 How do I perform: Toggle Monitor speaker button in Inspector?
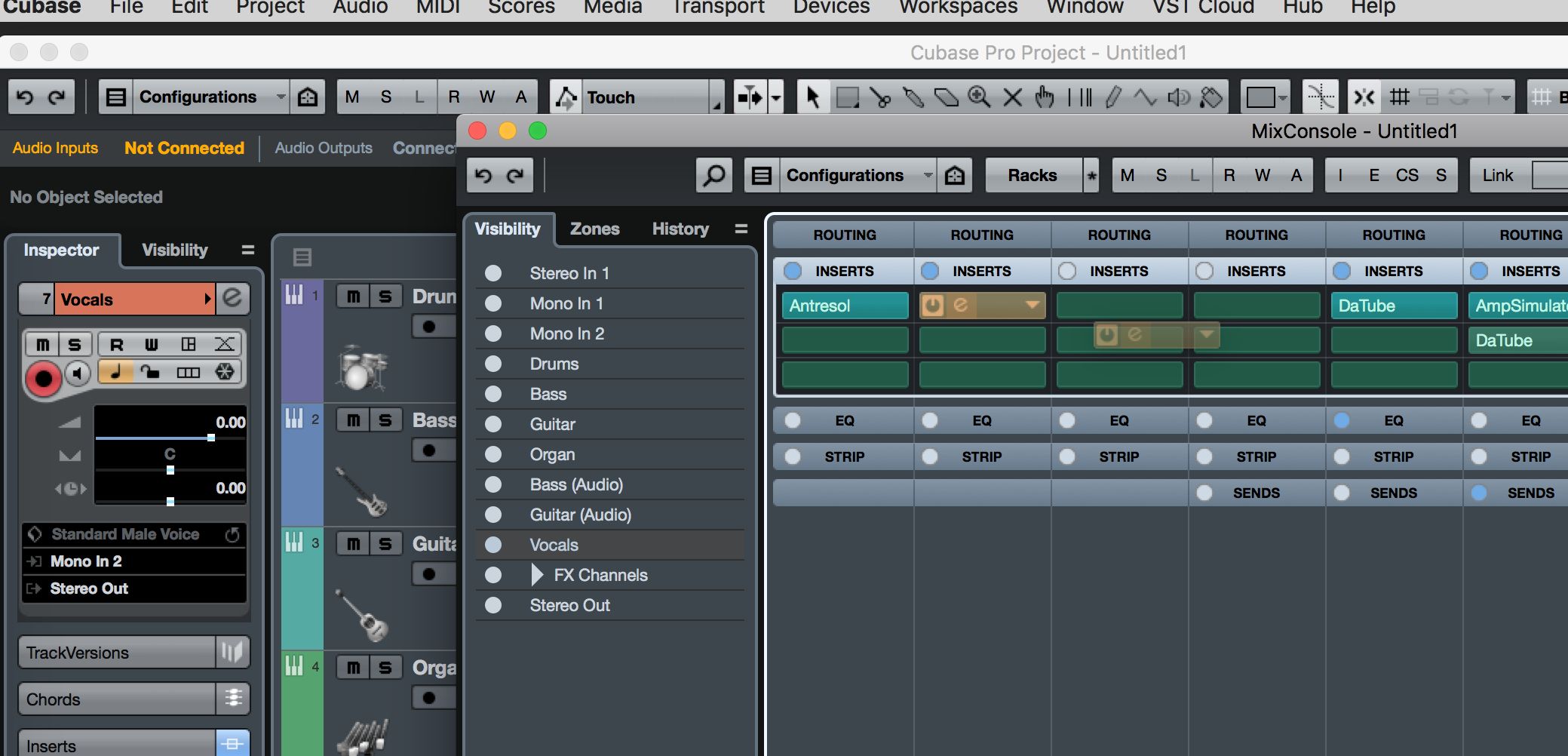[x=78, y=373]
